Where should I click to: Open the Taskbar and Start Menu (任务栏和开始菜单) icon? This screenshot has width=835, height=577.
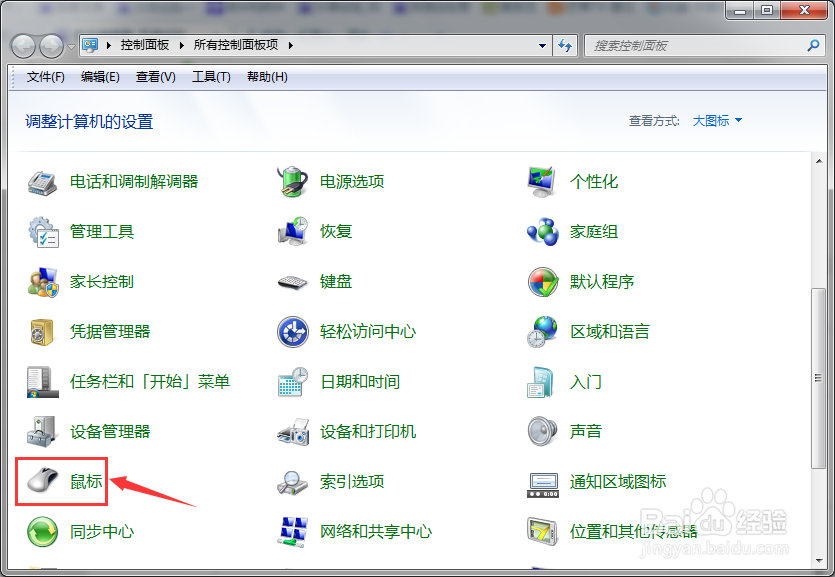coord(43,382)
